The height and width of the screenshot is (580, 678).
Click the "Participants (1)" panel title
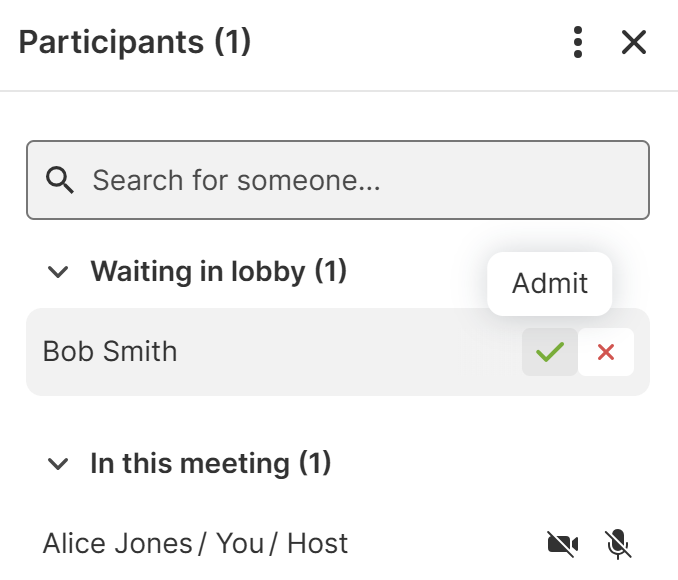click(x=135, y=42)
